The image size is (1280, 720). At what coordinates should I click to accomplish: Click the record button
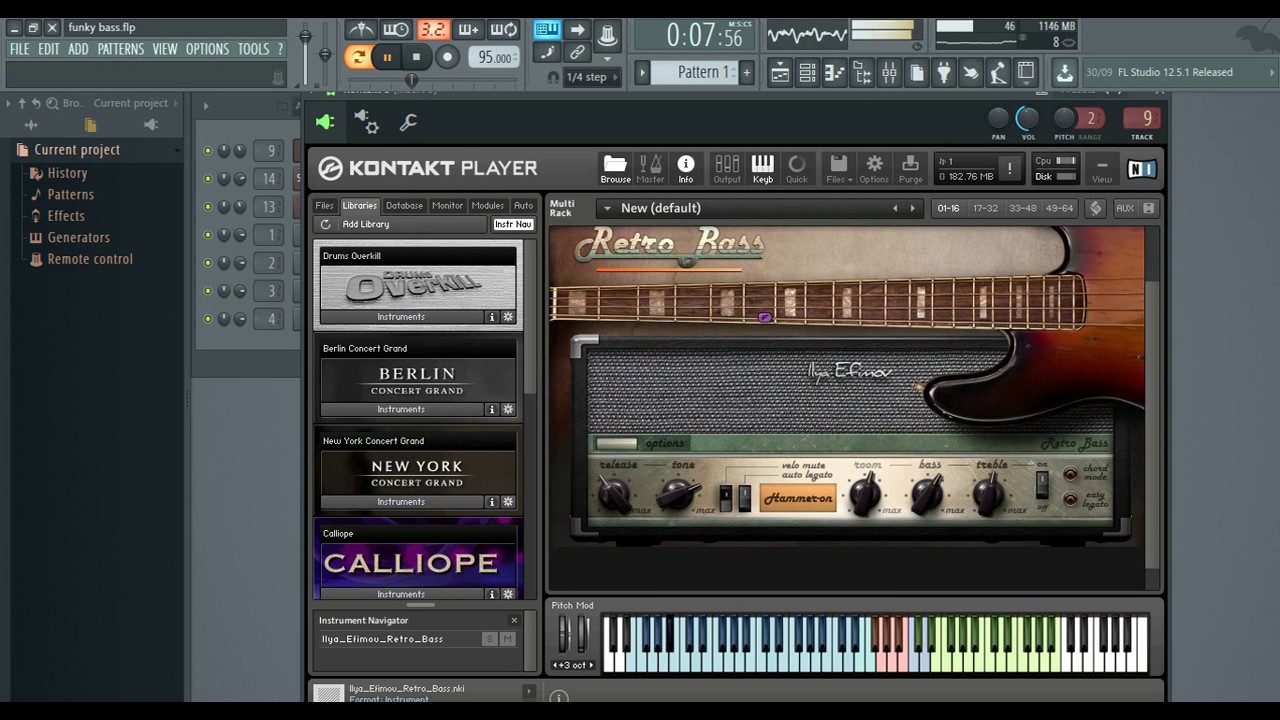tap(448, 57)
